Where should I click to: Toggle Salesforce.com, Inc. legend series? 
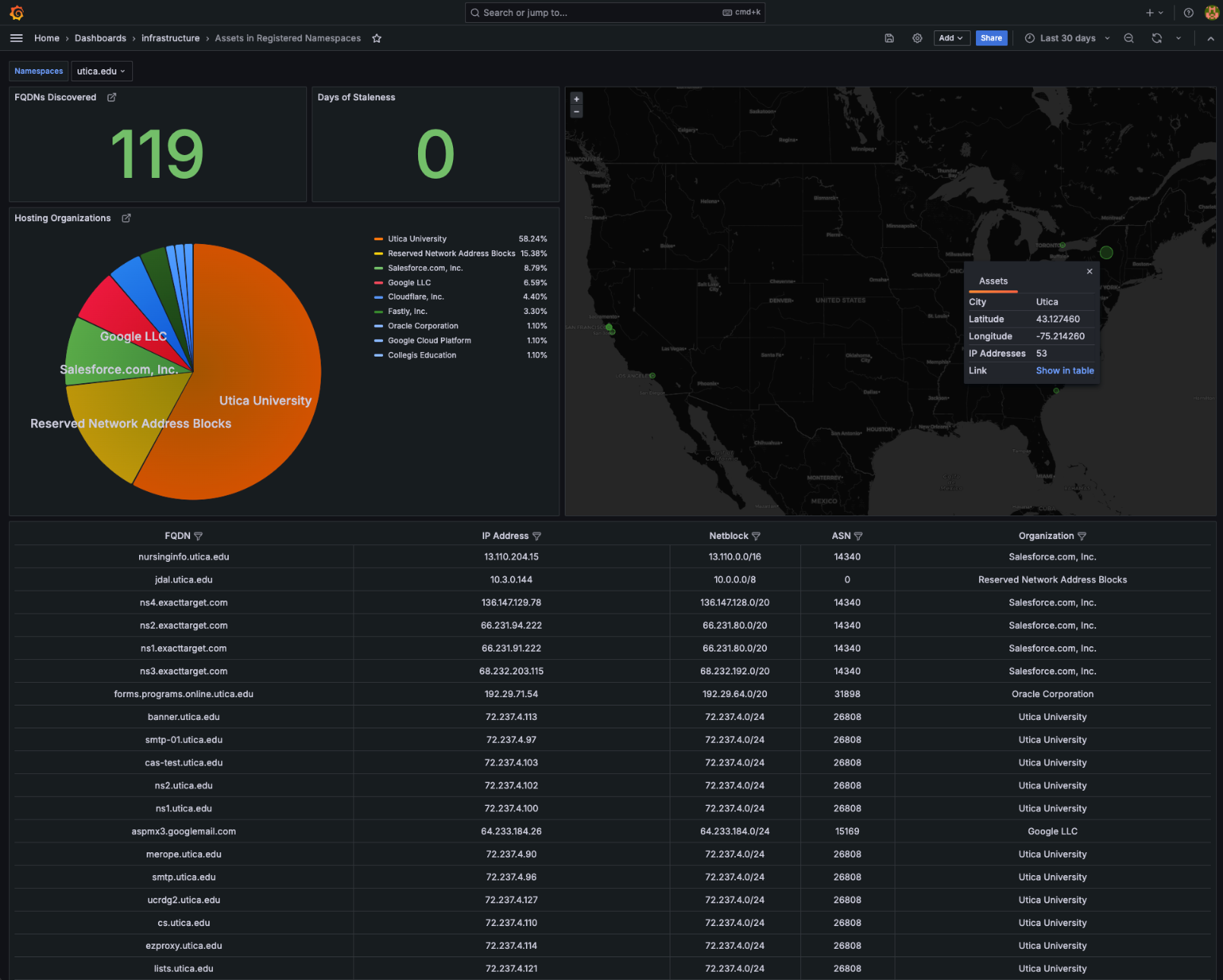[425, 268]
